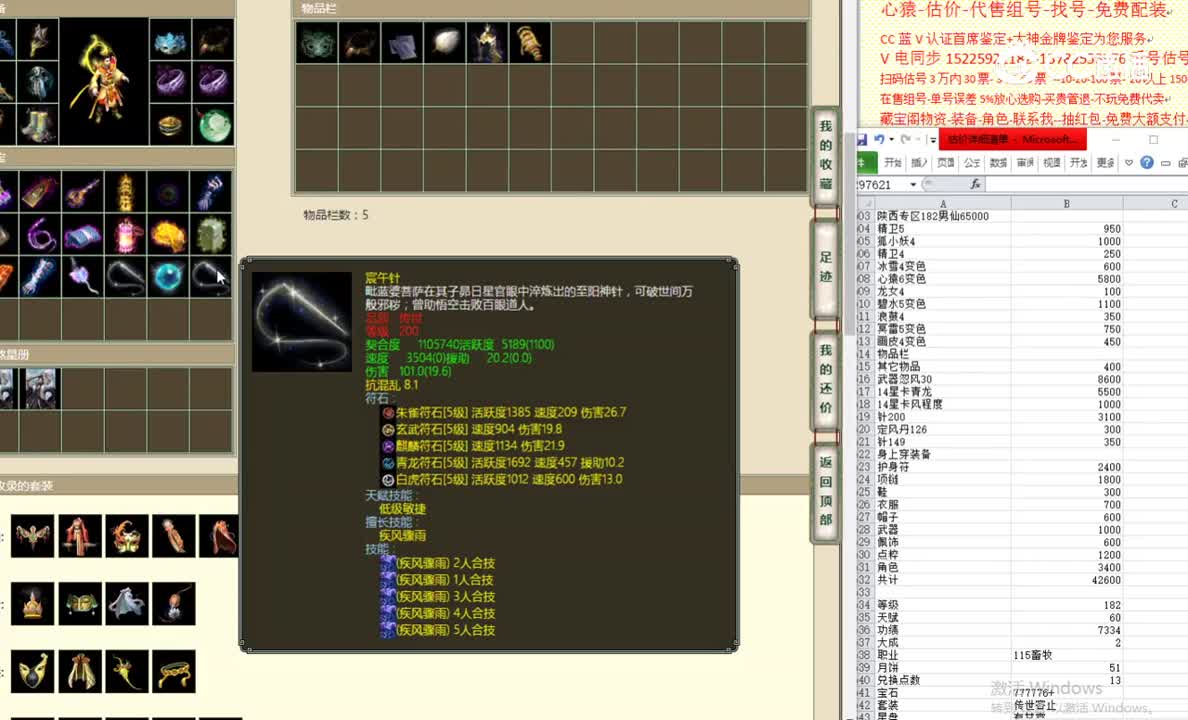Select the golden belt equipment icon

[170, 124]
